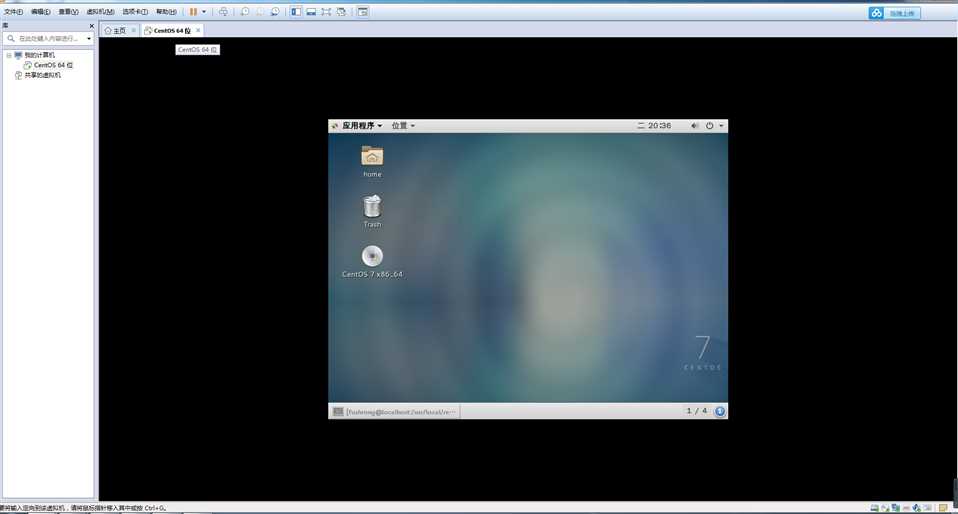Viewport: 958px width, 514px height.
Task: Click the blue notification icon in CentOS
Action: (x=720, y=411)
